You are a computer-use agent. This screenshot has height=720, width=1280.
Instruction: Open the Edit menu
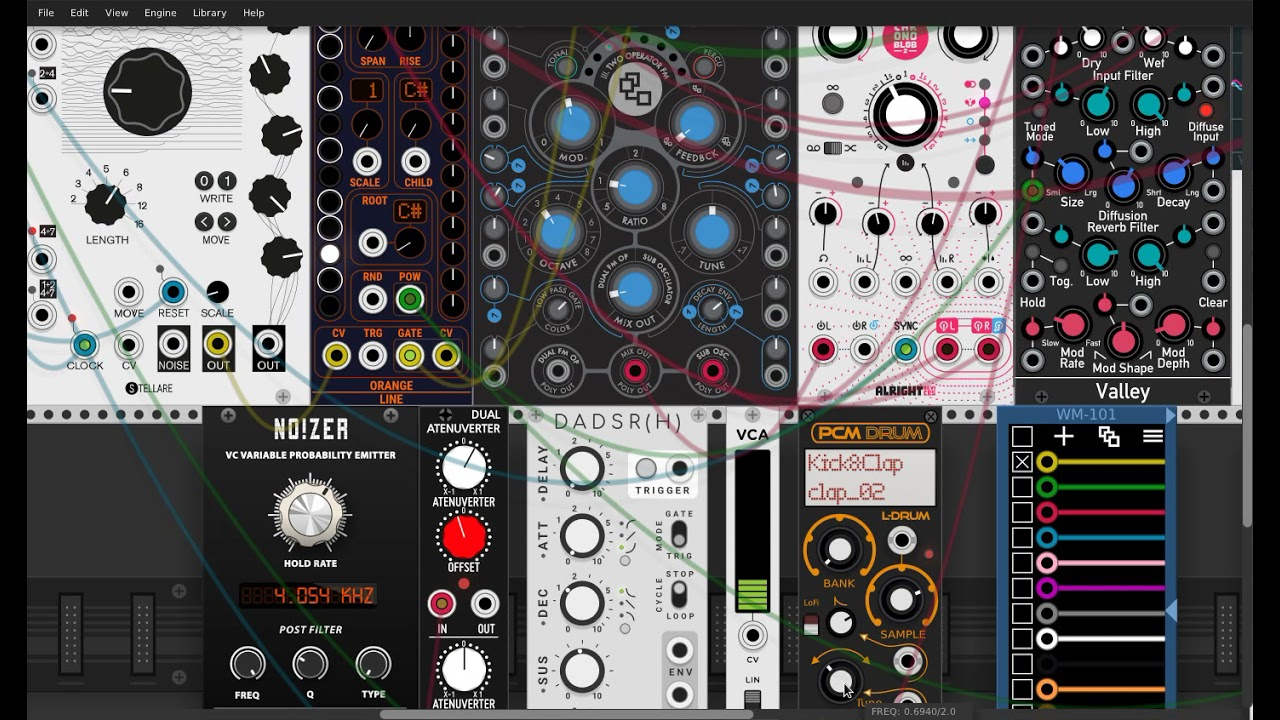pyautogui.click(x=79, y=13)
